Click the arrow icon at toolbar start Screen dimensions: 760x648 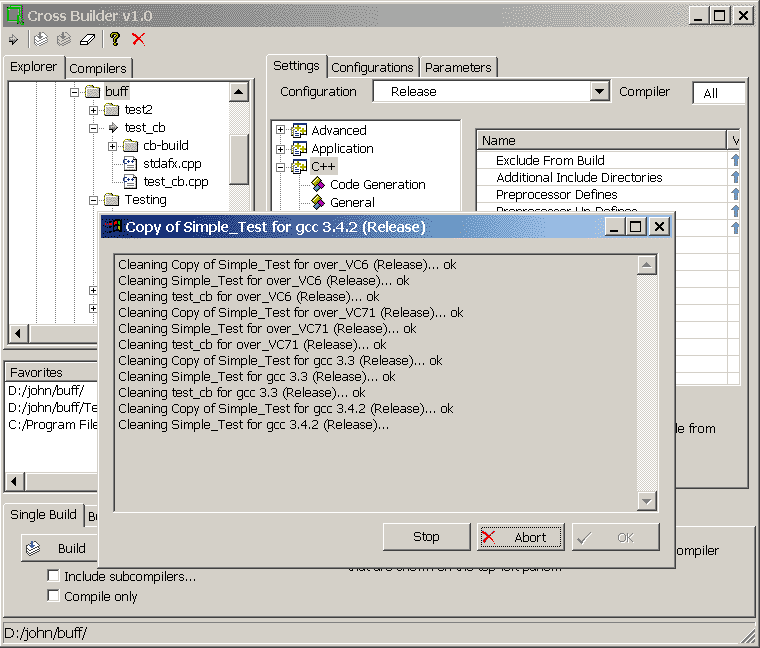pyautogui.click(x=13, y=39)
